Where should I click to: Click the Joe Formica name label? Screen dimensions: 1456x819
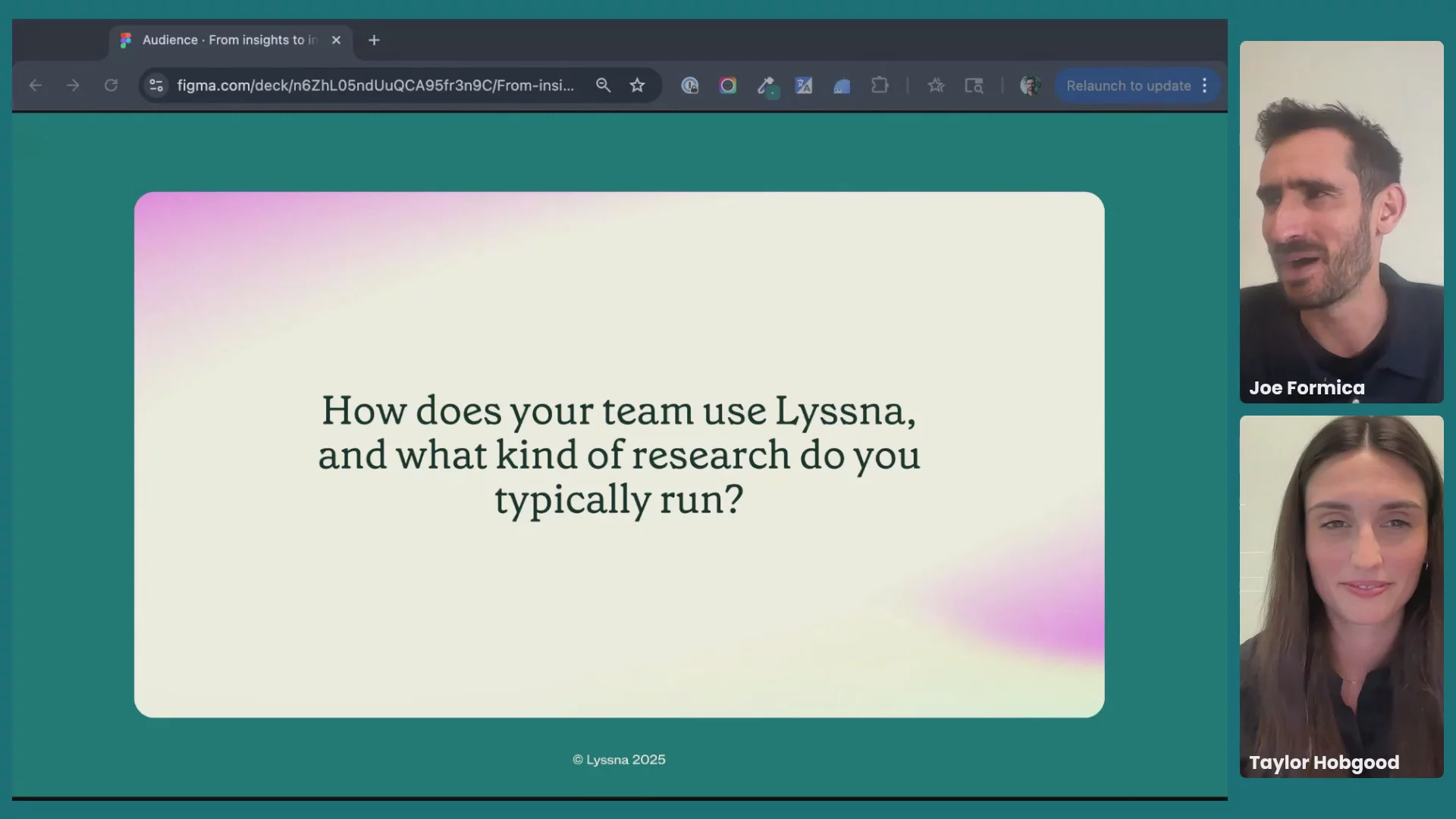point(1307,388)
